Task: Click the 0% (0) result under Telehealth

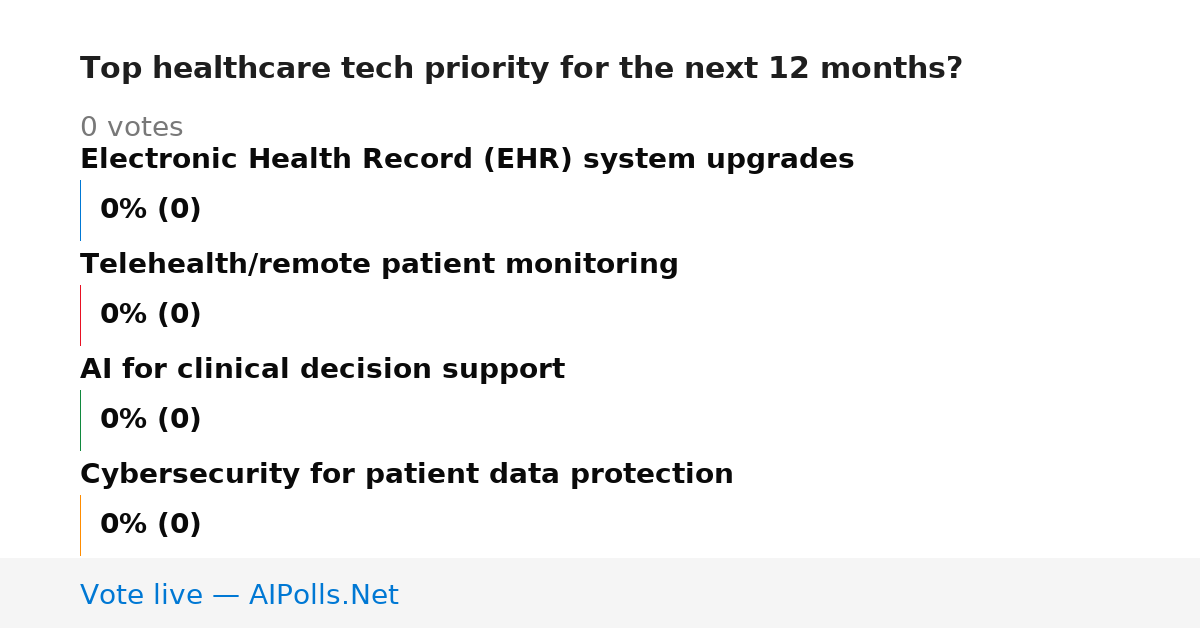Action: 151,315
